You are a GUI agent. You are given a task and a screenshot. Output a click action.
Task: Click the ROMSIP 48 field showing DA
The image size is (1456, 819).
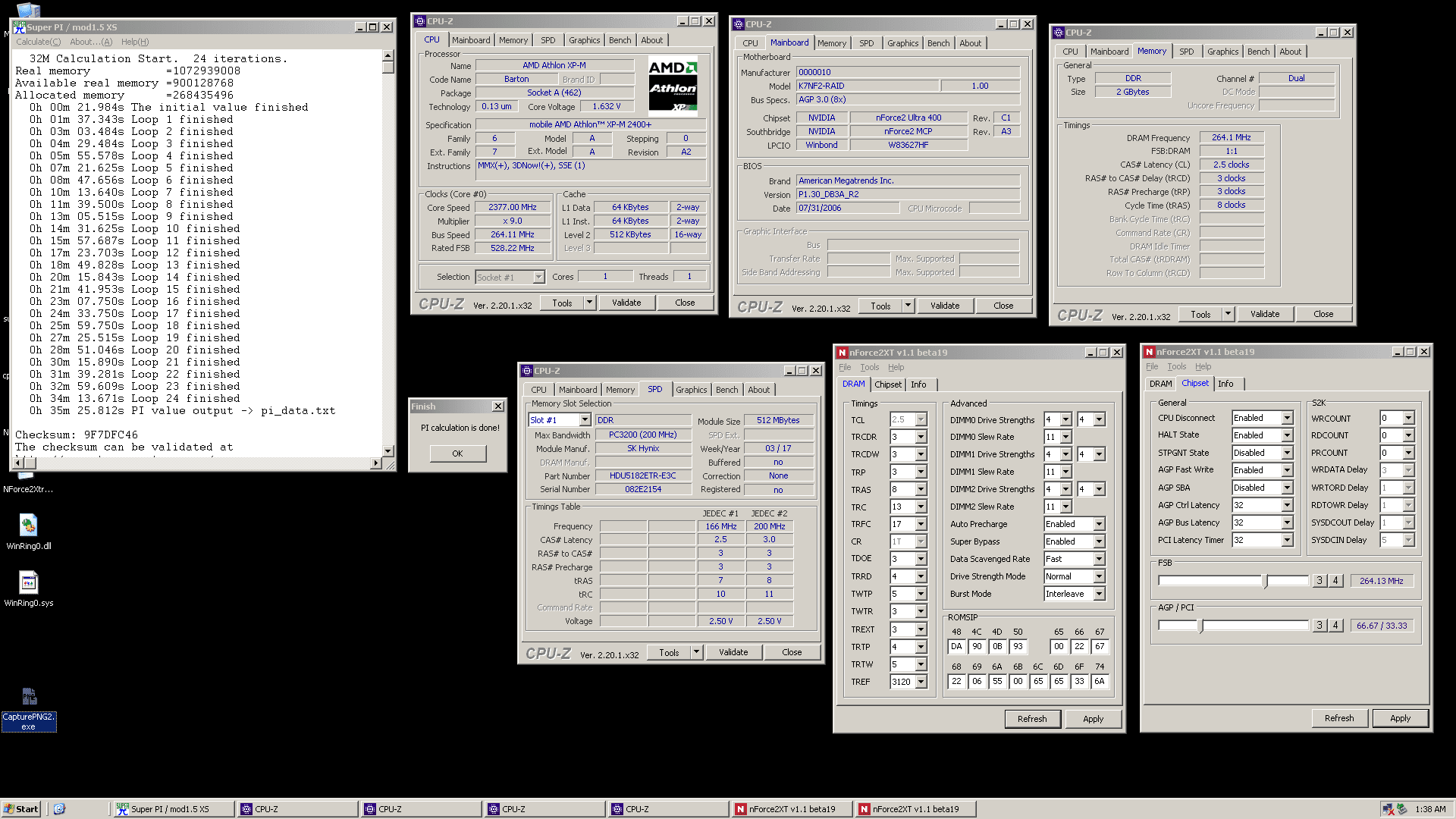coord(956,647)
